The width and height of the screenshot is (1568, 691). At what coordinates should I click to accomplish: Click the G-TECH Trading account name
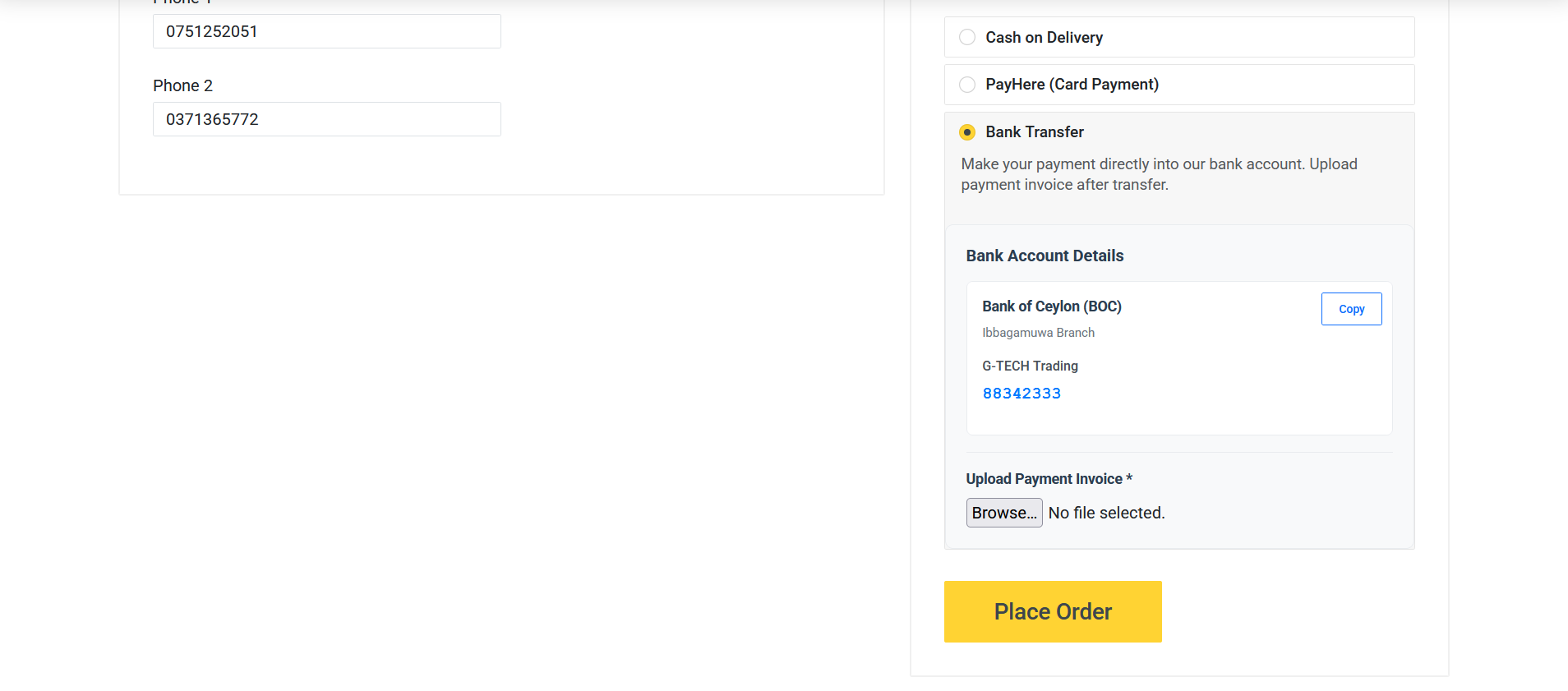click(1030, 366)
